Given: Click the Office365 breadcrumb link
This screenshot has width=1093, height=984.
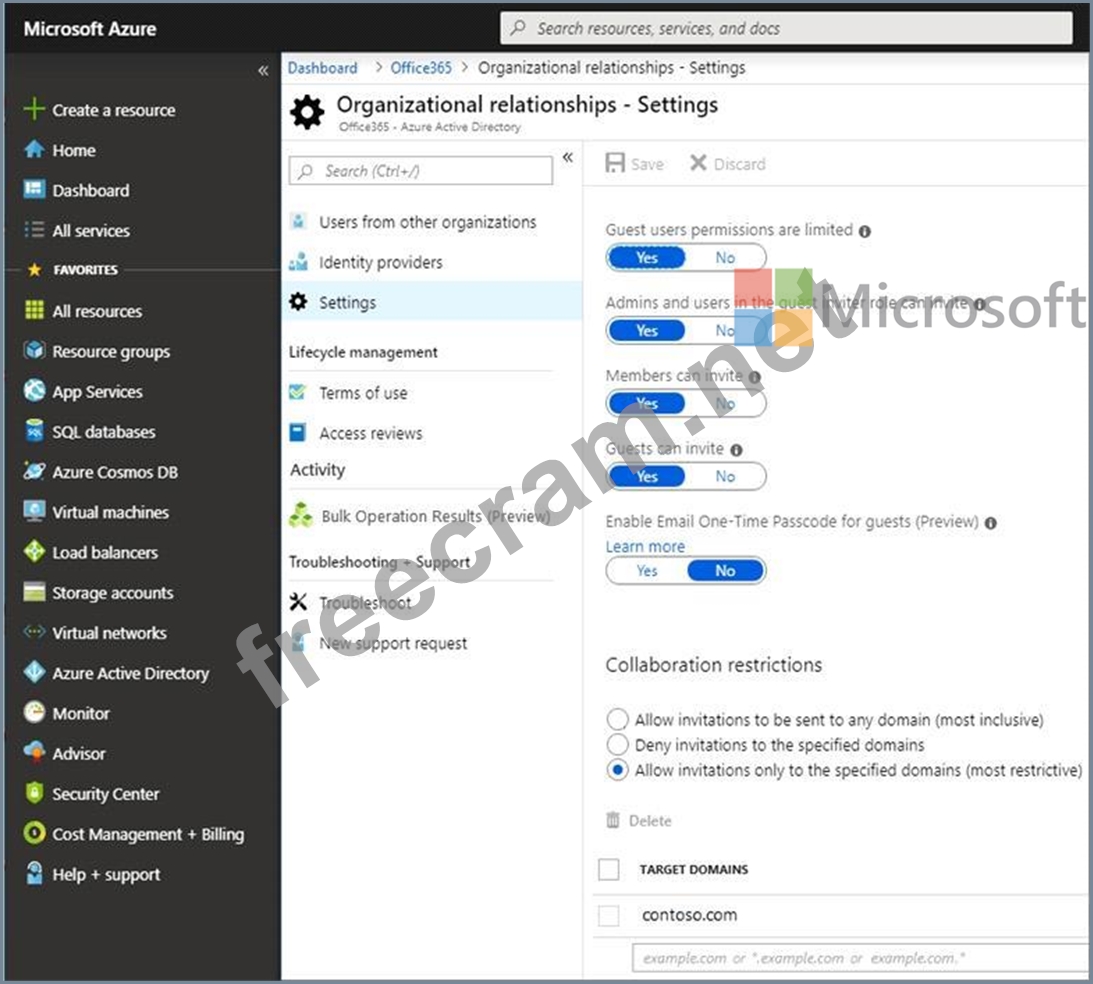Looking at the screenshot, I should point(421,68).
